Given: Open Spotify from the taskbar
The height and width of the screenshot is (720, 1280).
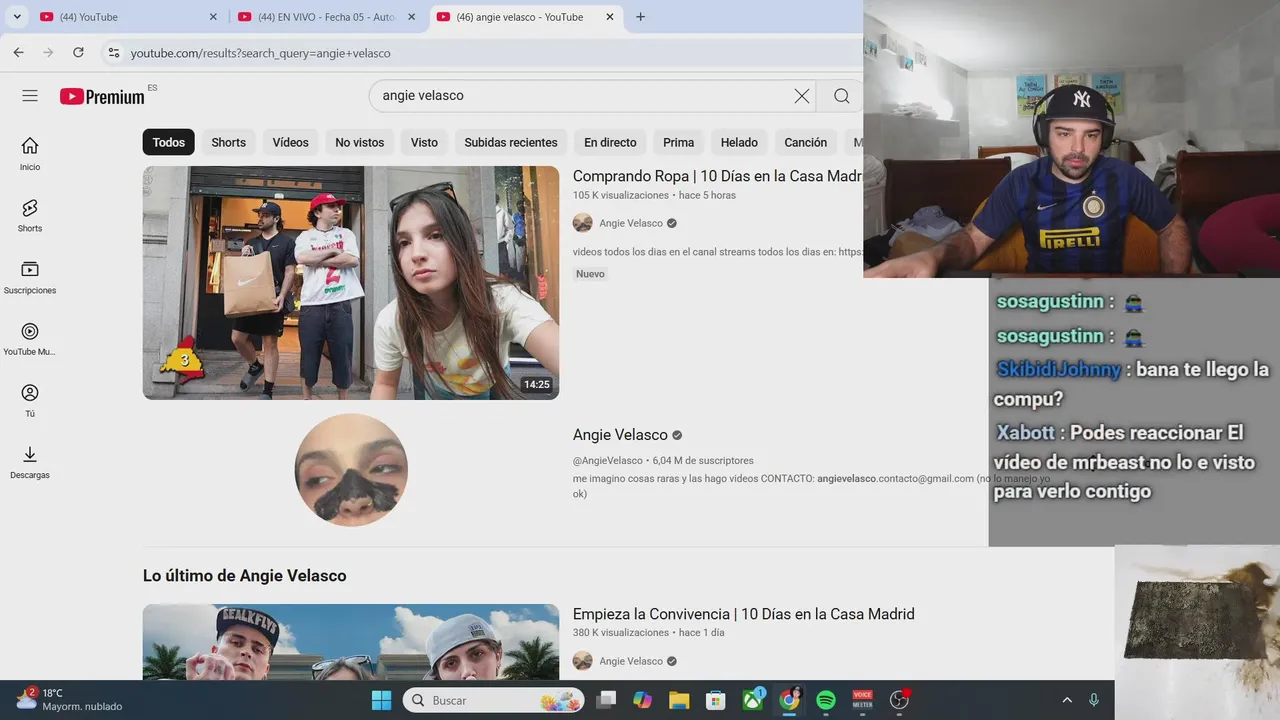Looking at the screenshot, I should point(826,700).
